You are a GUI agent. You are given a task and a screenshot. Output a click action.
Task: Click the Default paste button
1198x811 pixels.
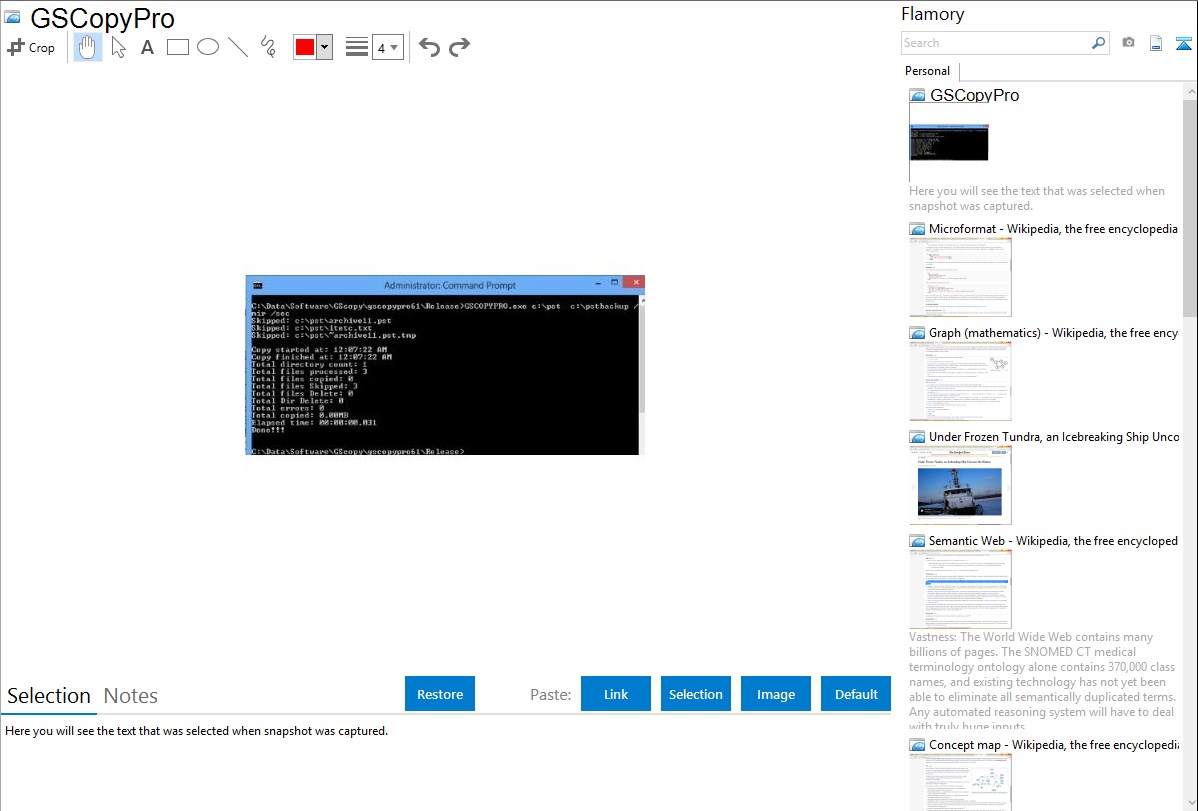(856, 694)
